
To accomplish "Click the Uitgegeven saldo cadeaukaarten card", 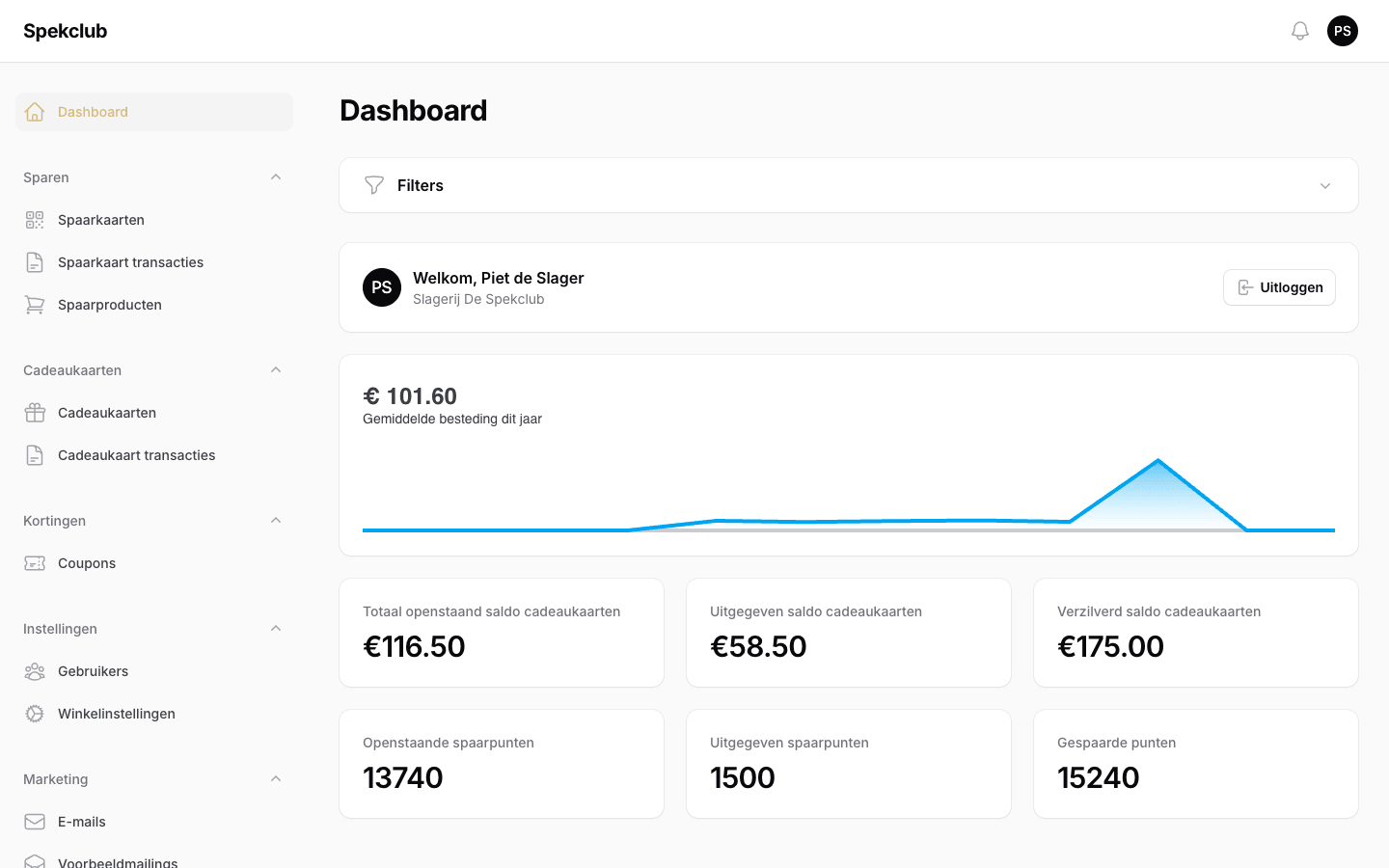I will (x=849, y=633).
